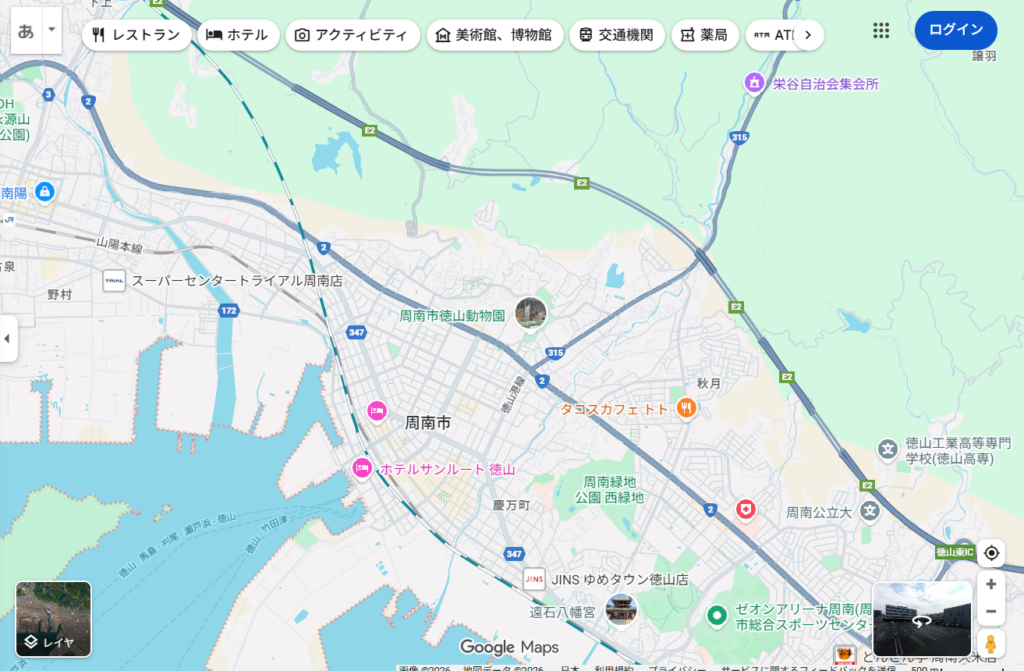1024x671 pixels.
Task: Filter by 美術館、博物館 chip
Action: point(494,35)
